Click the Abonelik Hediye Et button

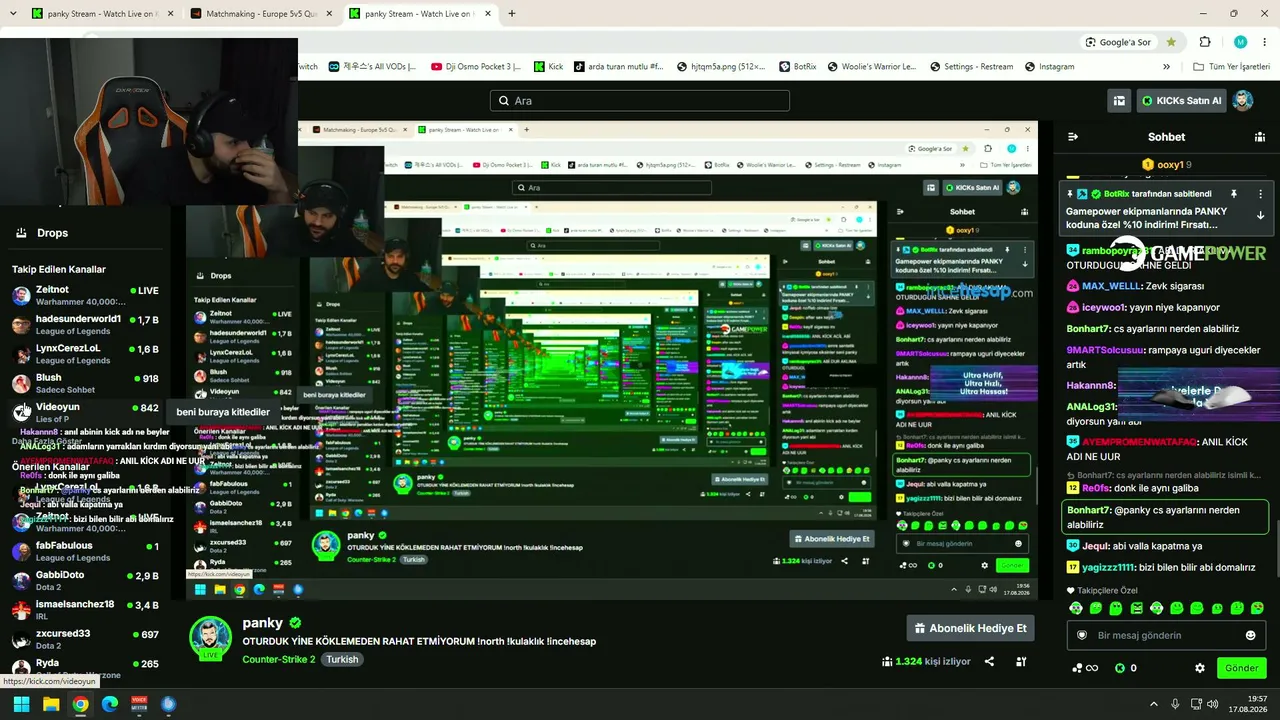click(x=970, y=628)
